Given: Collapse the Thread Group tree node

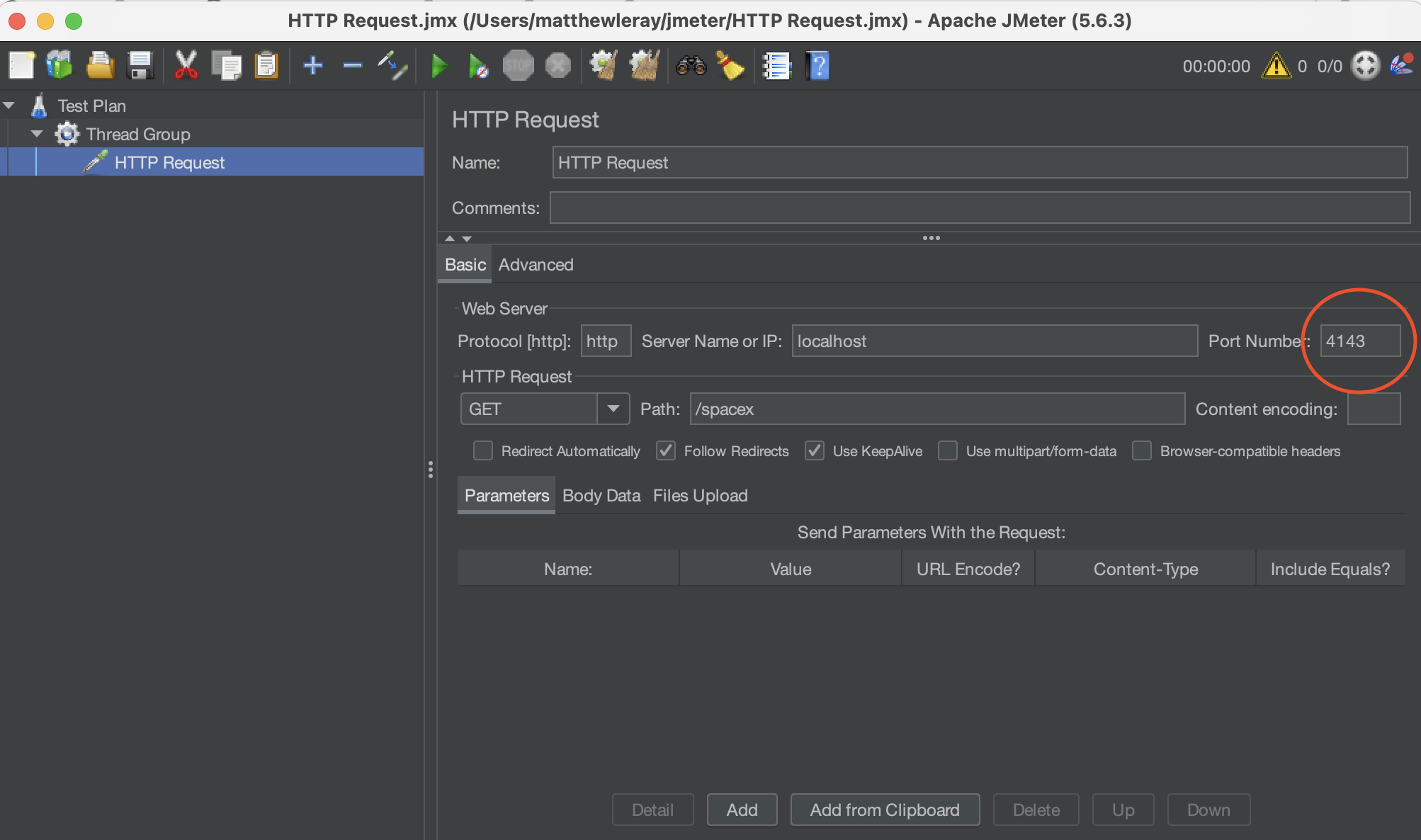Looking at the screenshot, I should pyautogui.click(x=37, y=134).
